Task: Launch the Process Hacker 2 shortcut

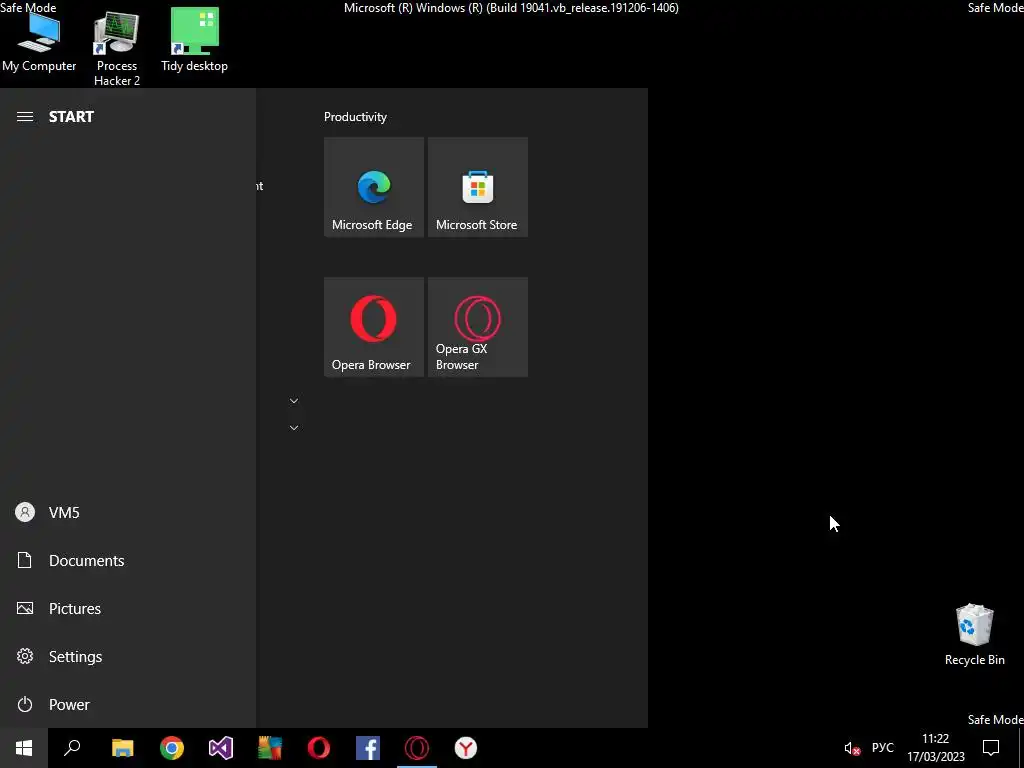Action: pos(117,49)
